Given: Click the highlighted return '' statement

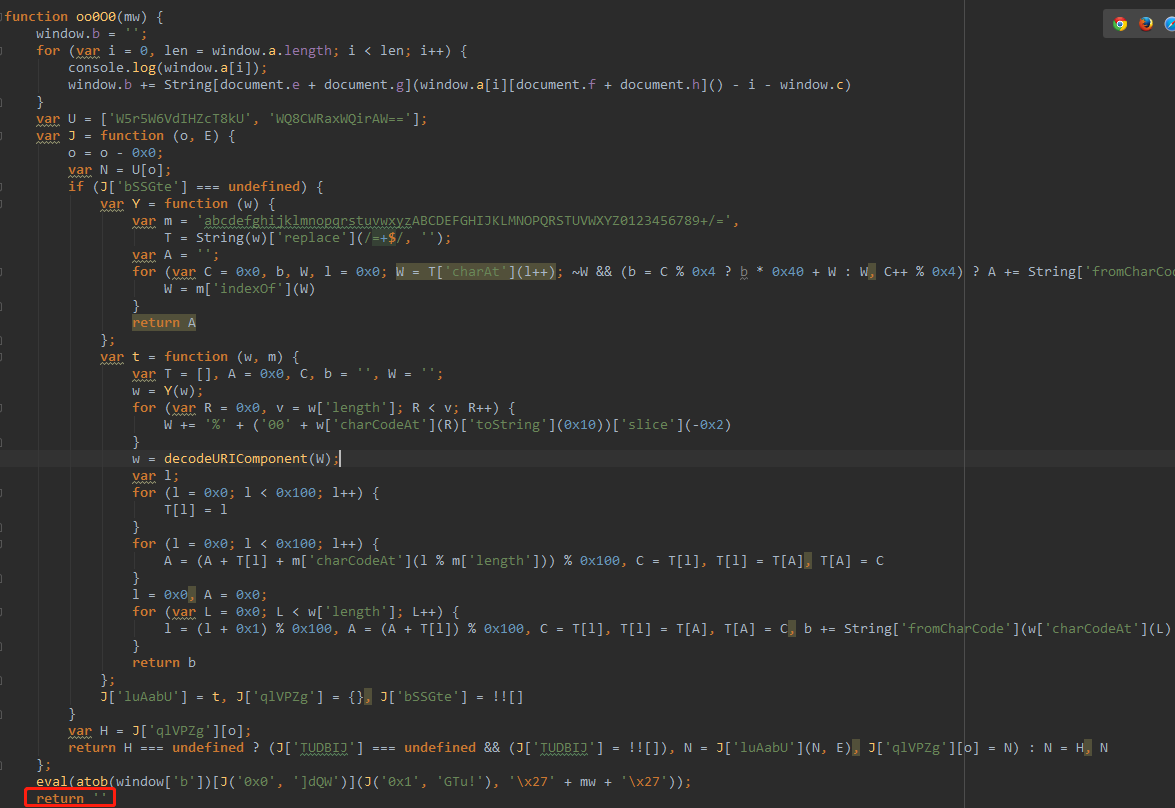Looking at the screenshot, I should point(75,798).
